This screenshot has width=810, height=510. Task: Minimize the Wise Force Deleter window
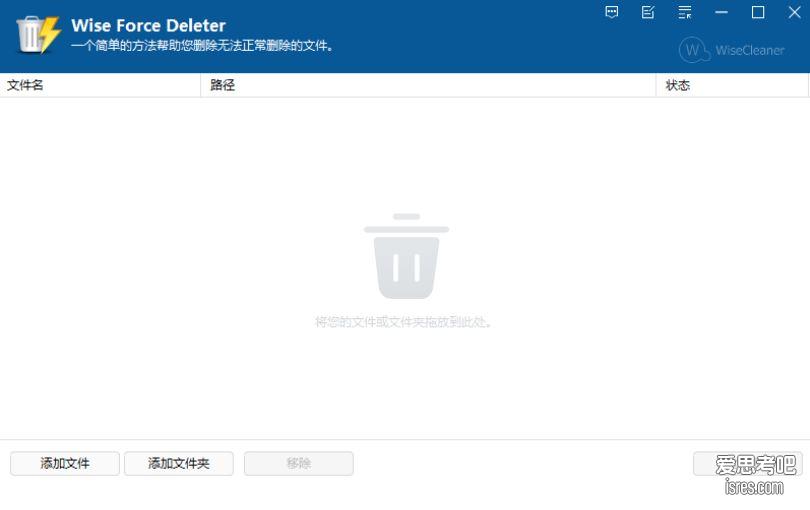pos(722,12)
